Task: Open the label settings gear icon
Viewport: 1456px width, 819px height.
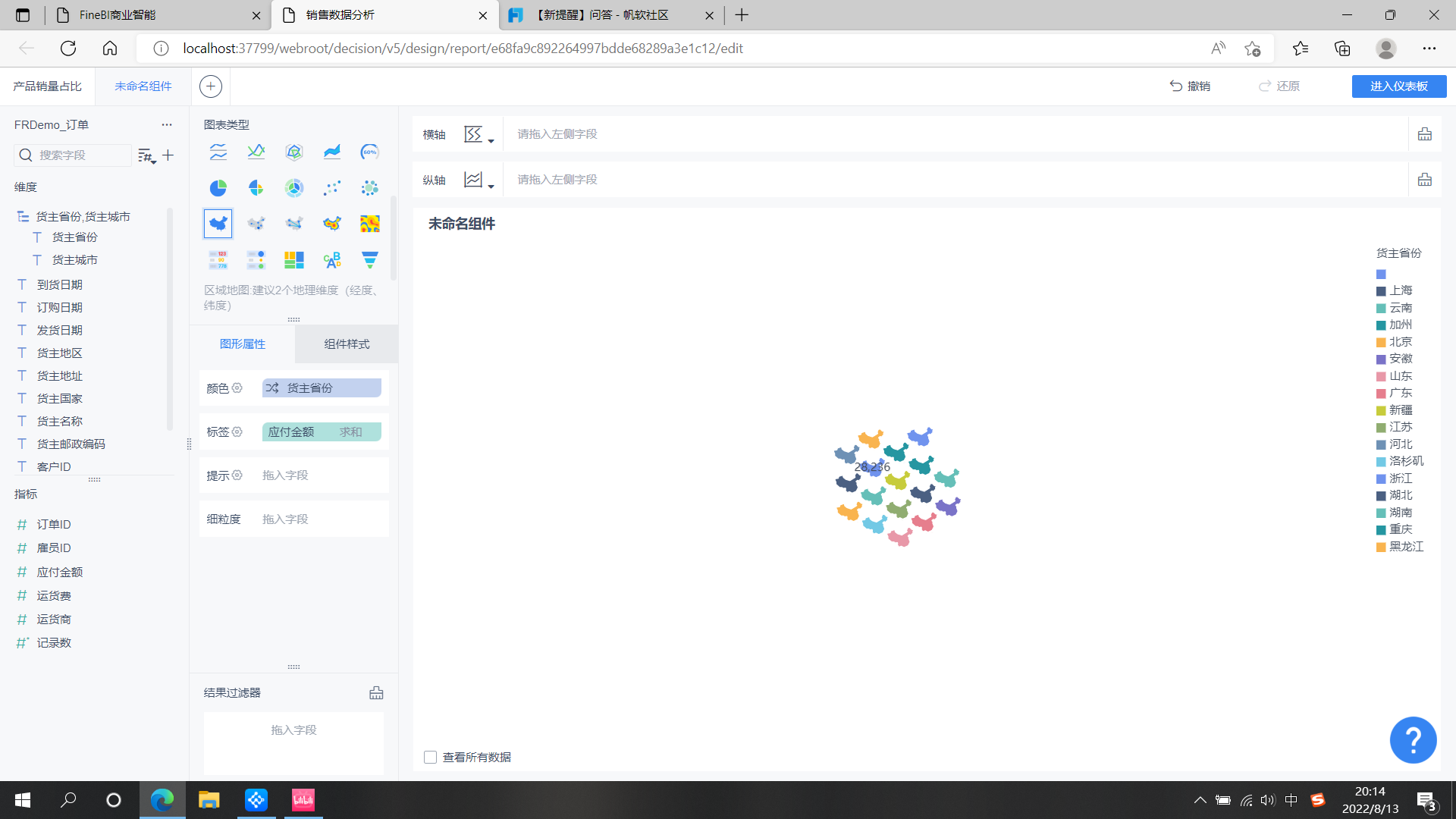Action: pos(237,431)
